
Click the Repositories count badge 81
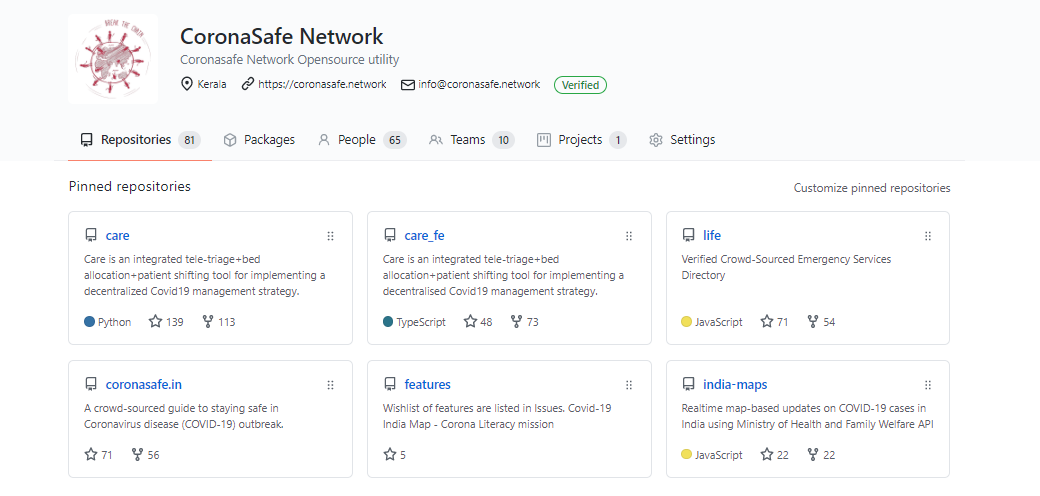coord(190,140)
